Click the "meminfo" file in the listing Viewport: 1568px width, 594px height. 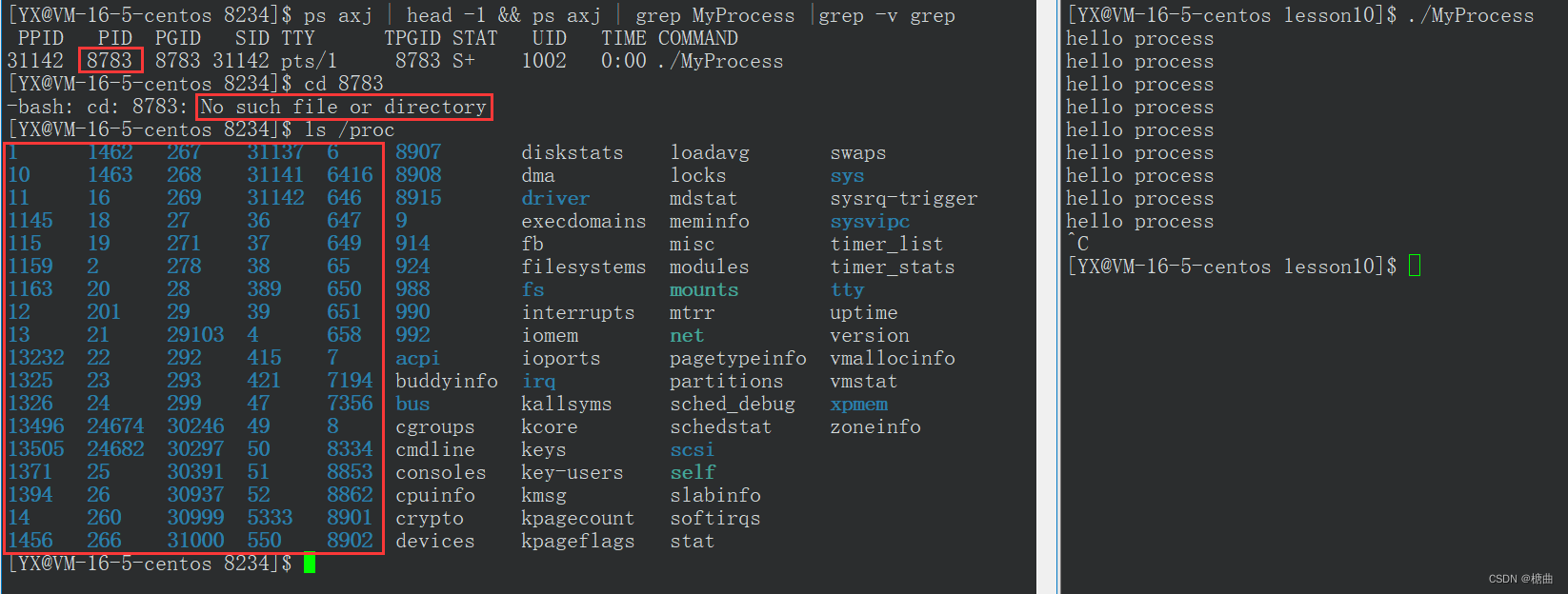[709, 221]
